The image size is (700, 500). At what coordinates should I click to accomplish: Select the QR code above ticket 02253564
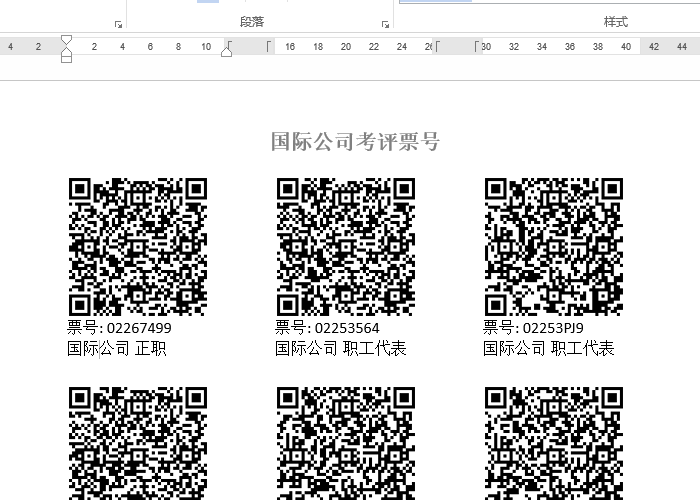pyautogui.click(x=346, y=246)
